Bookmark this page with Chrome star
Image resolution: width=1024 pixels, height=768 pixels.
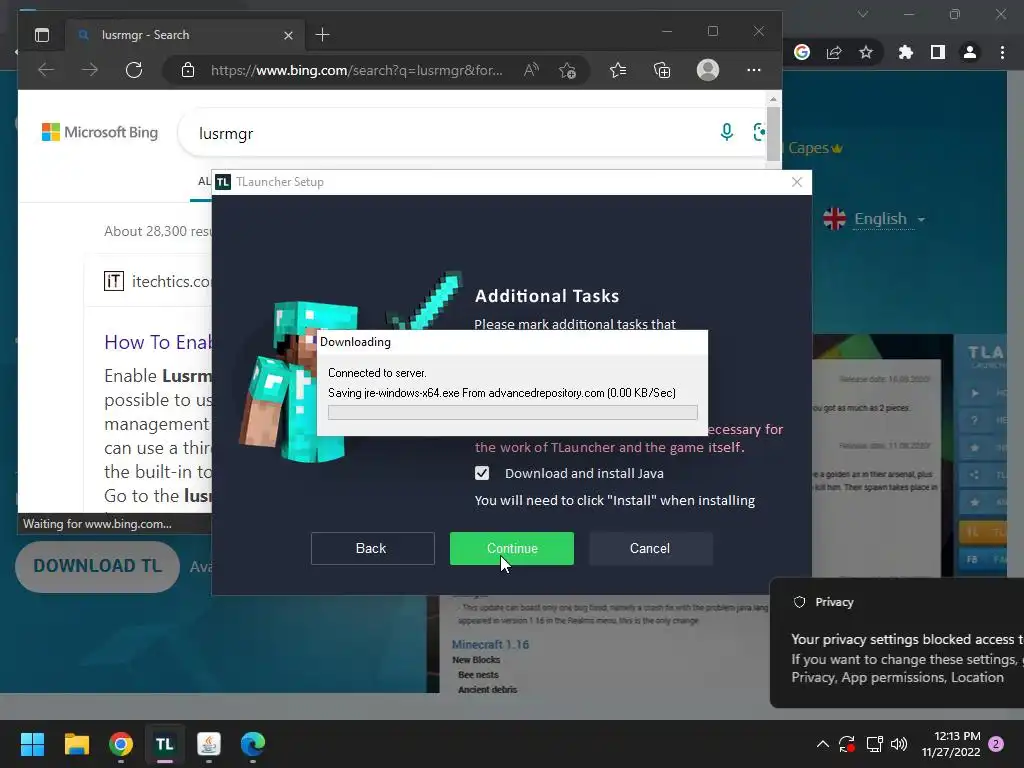(x=866, y=52)
